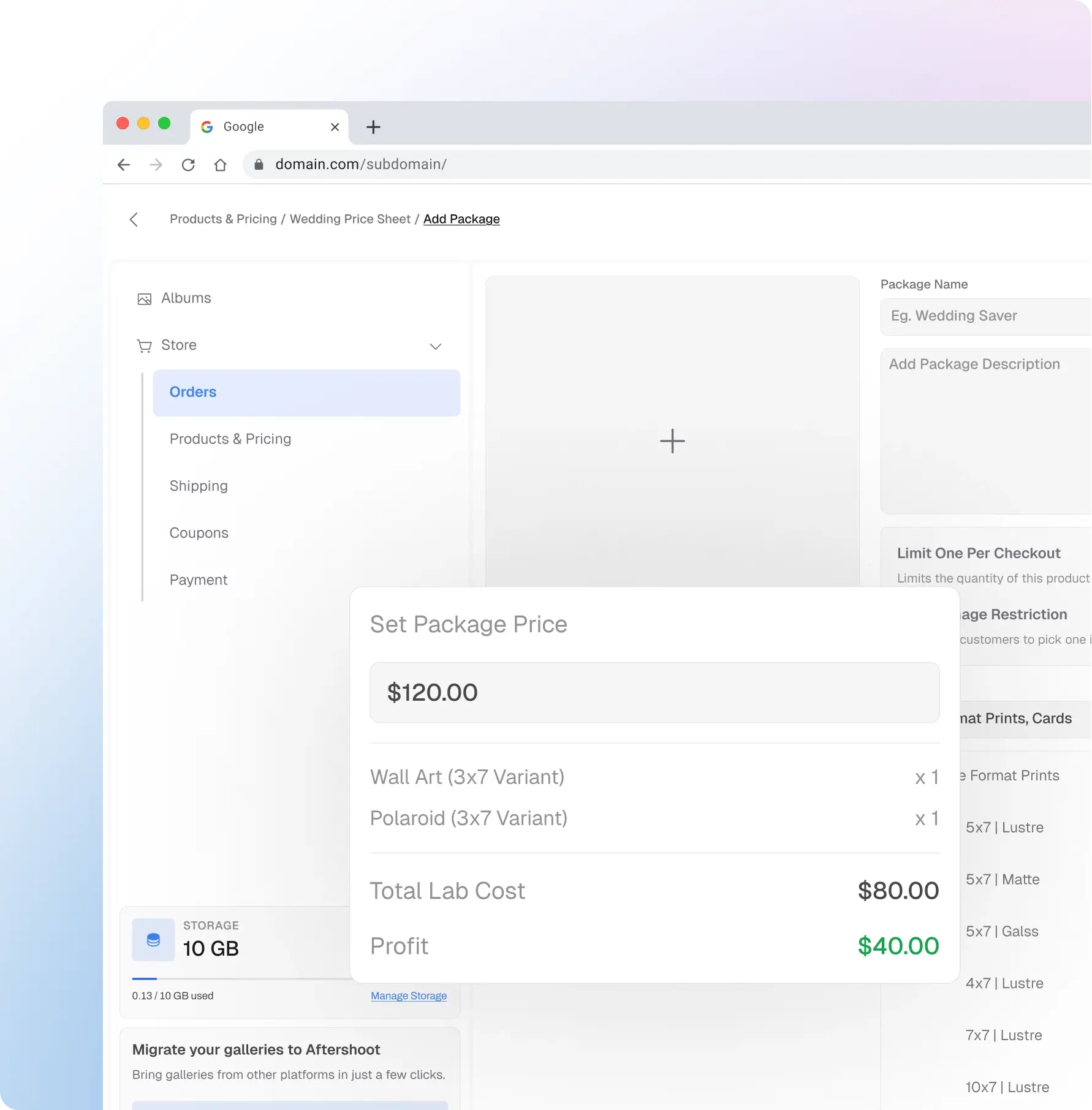Click the green maximize window button
1092x1110 pixels.
point(164,124)
